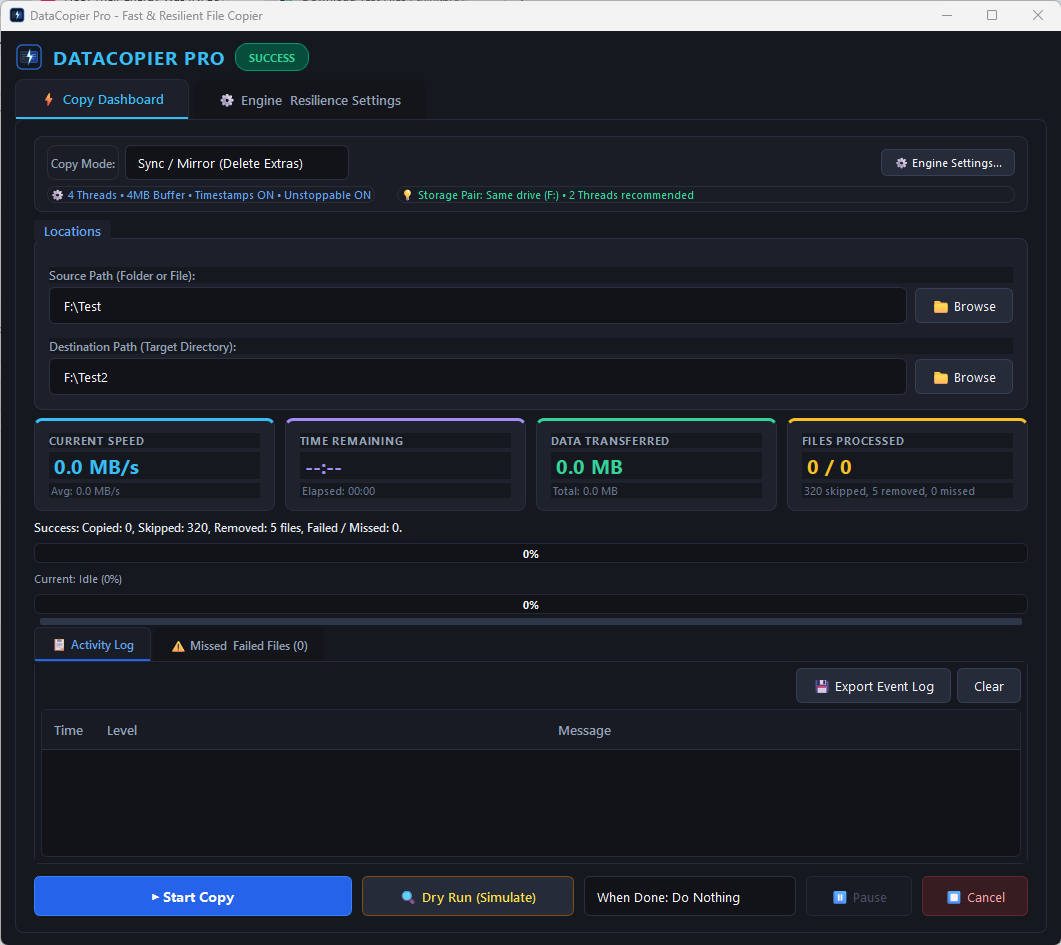Open the Engine Resilience Settings tab
1061x945 pixels.
pos(310,100)
